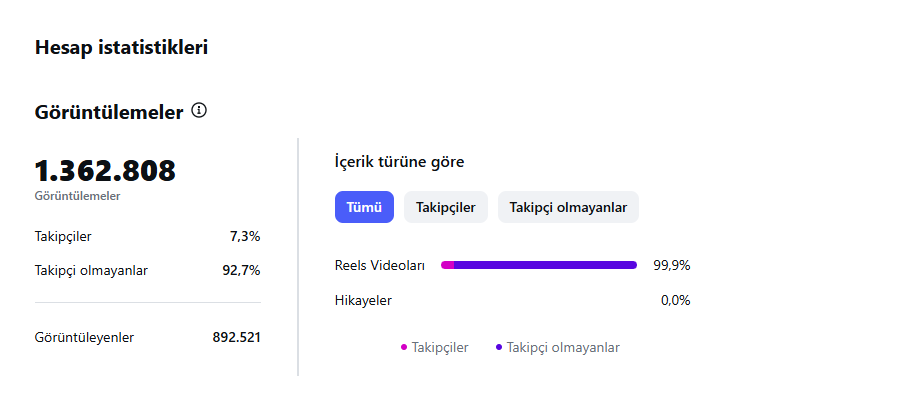Select the Tümü filter tab
910x403 pixels.
(364, 207)
